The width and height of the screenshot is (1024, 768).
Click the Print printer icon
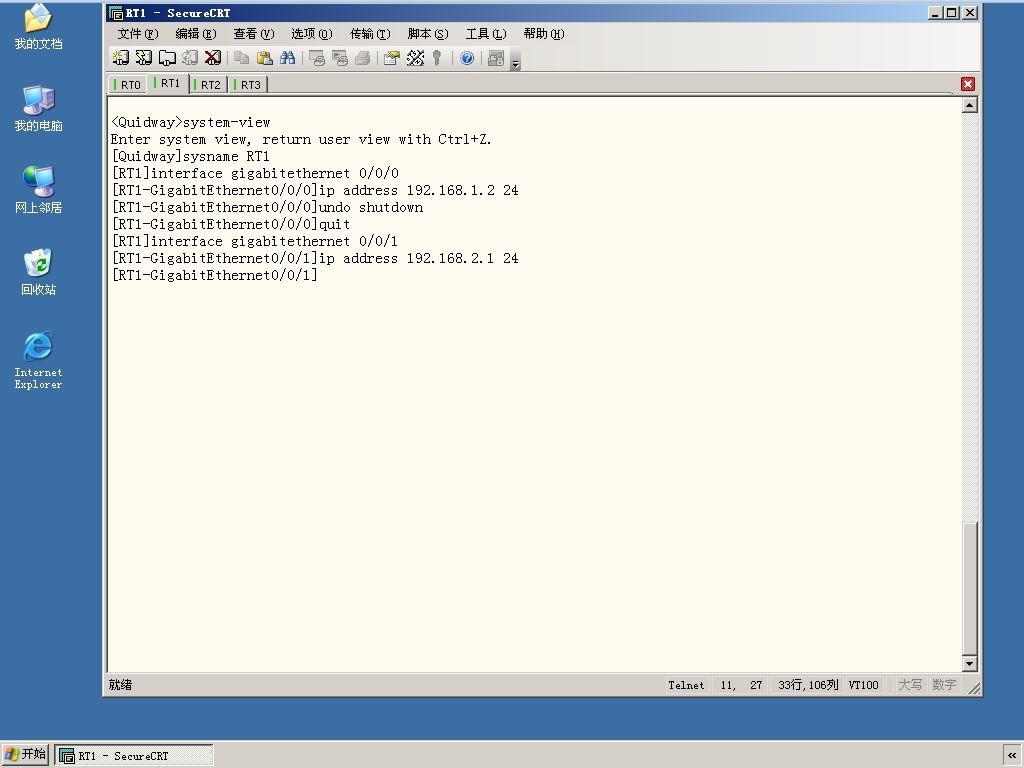[x=362, y=58]
